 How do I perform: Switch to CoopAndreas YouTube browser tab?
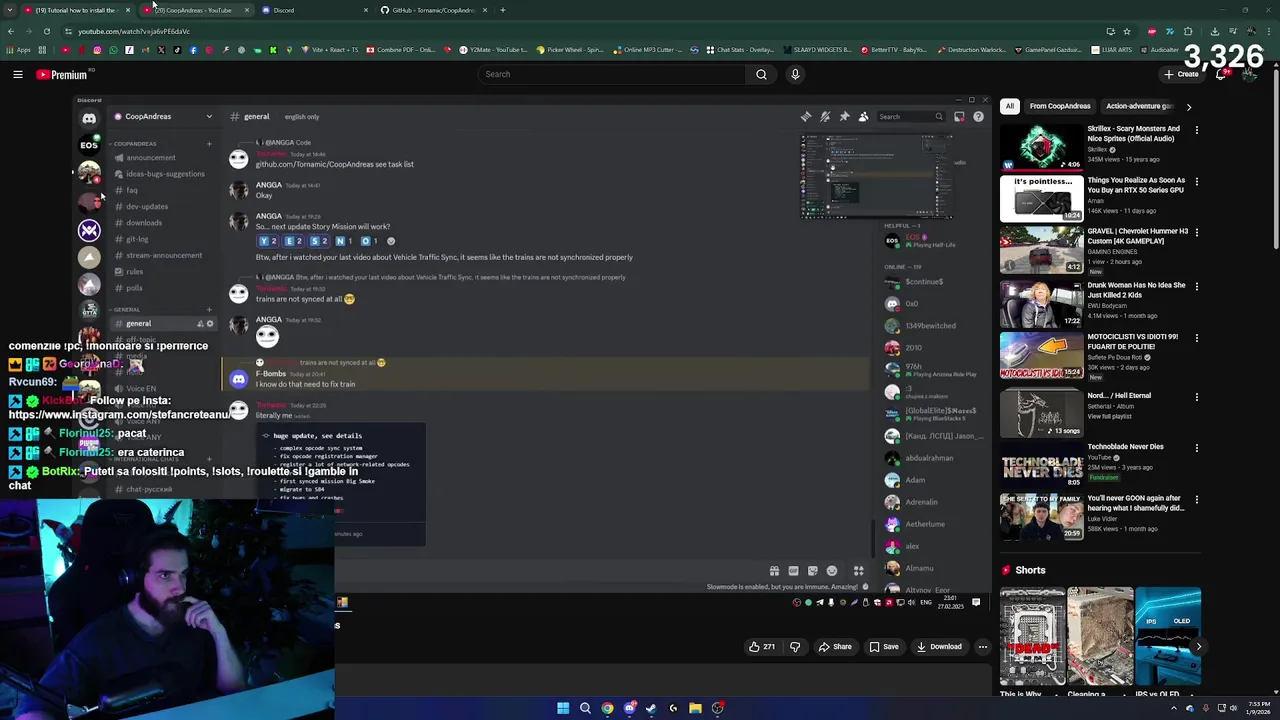tap(195, 10)
